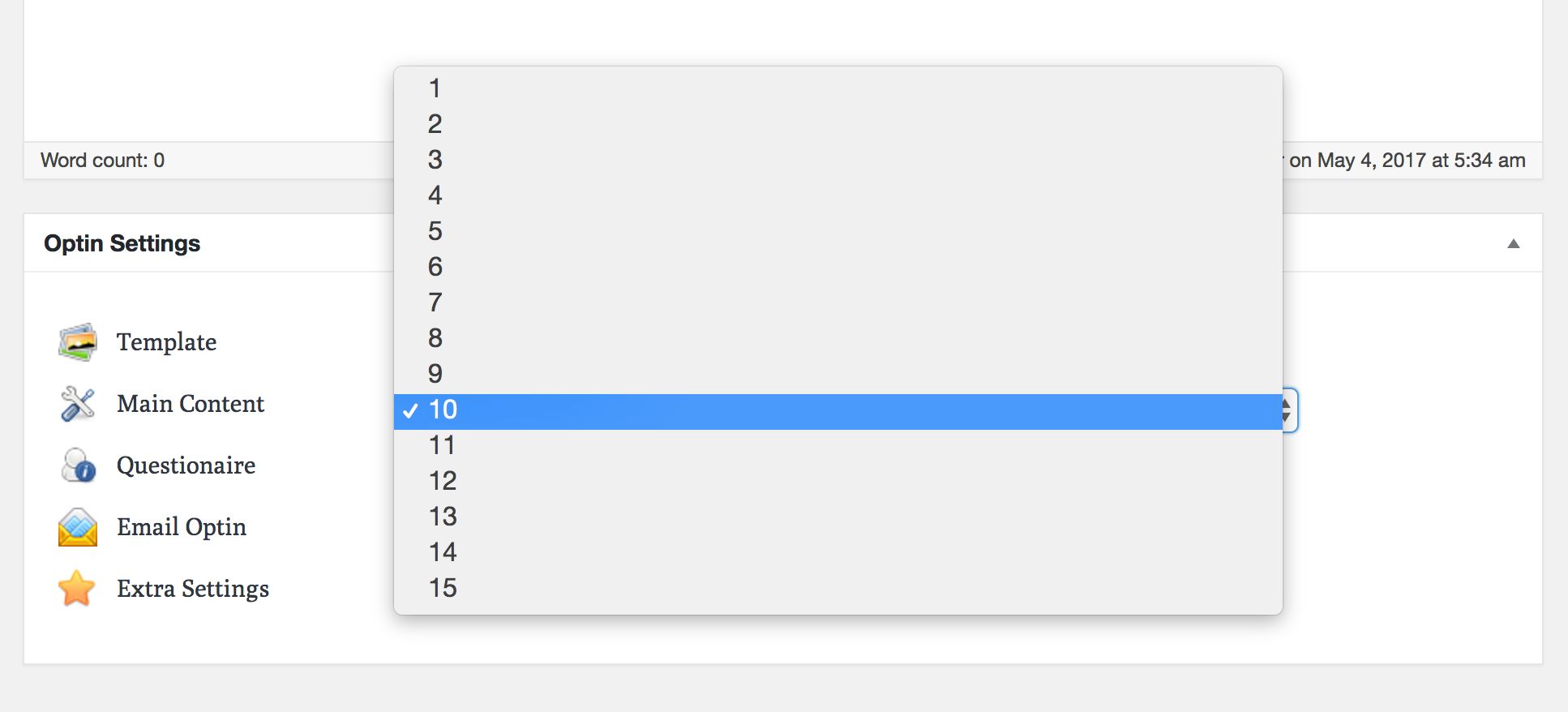Pick option 3 from the list
Screen dimensions: 1568x712
[x=838, y=159]
